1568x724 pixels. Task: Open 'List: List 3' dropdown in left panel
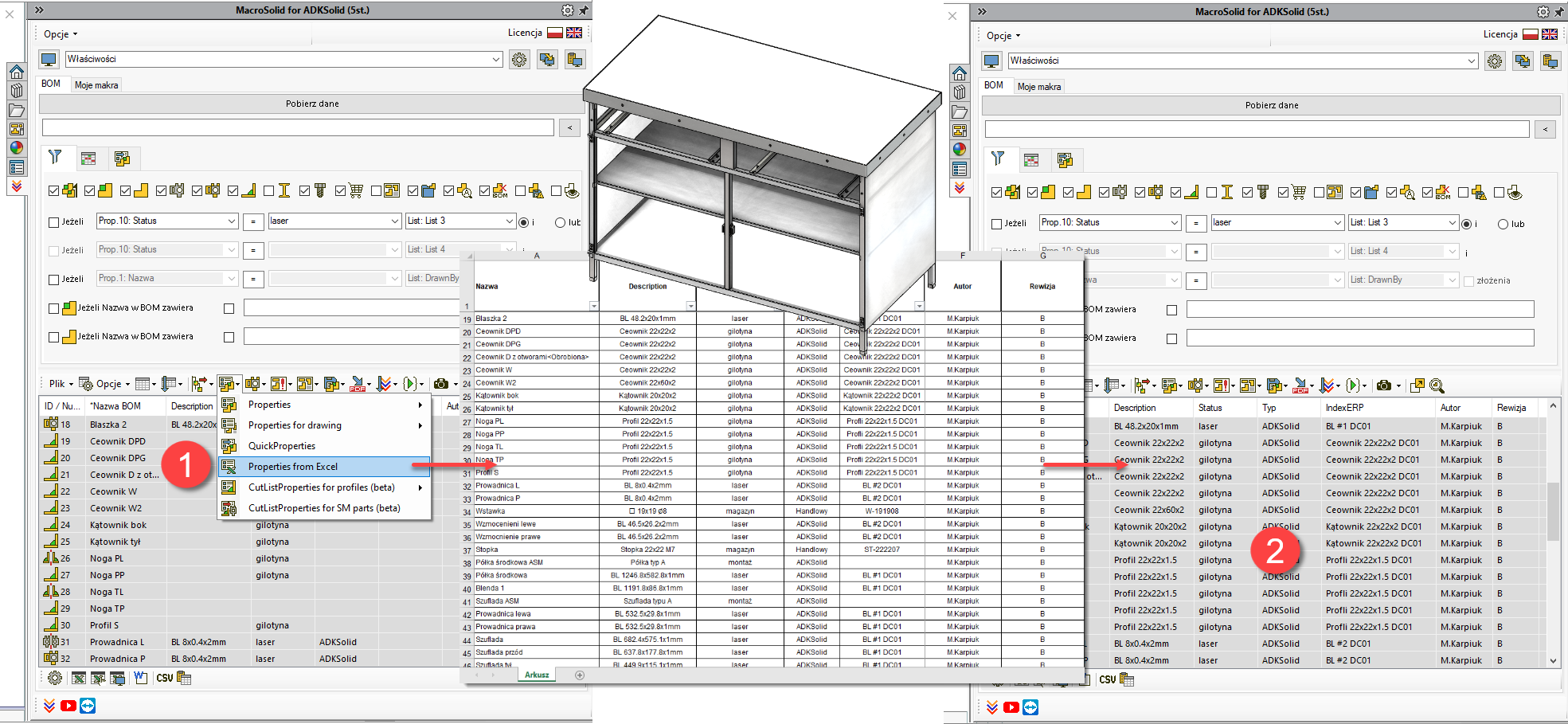pos(460,221)
